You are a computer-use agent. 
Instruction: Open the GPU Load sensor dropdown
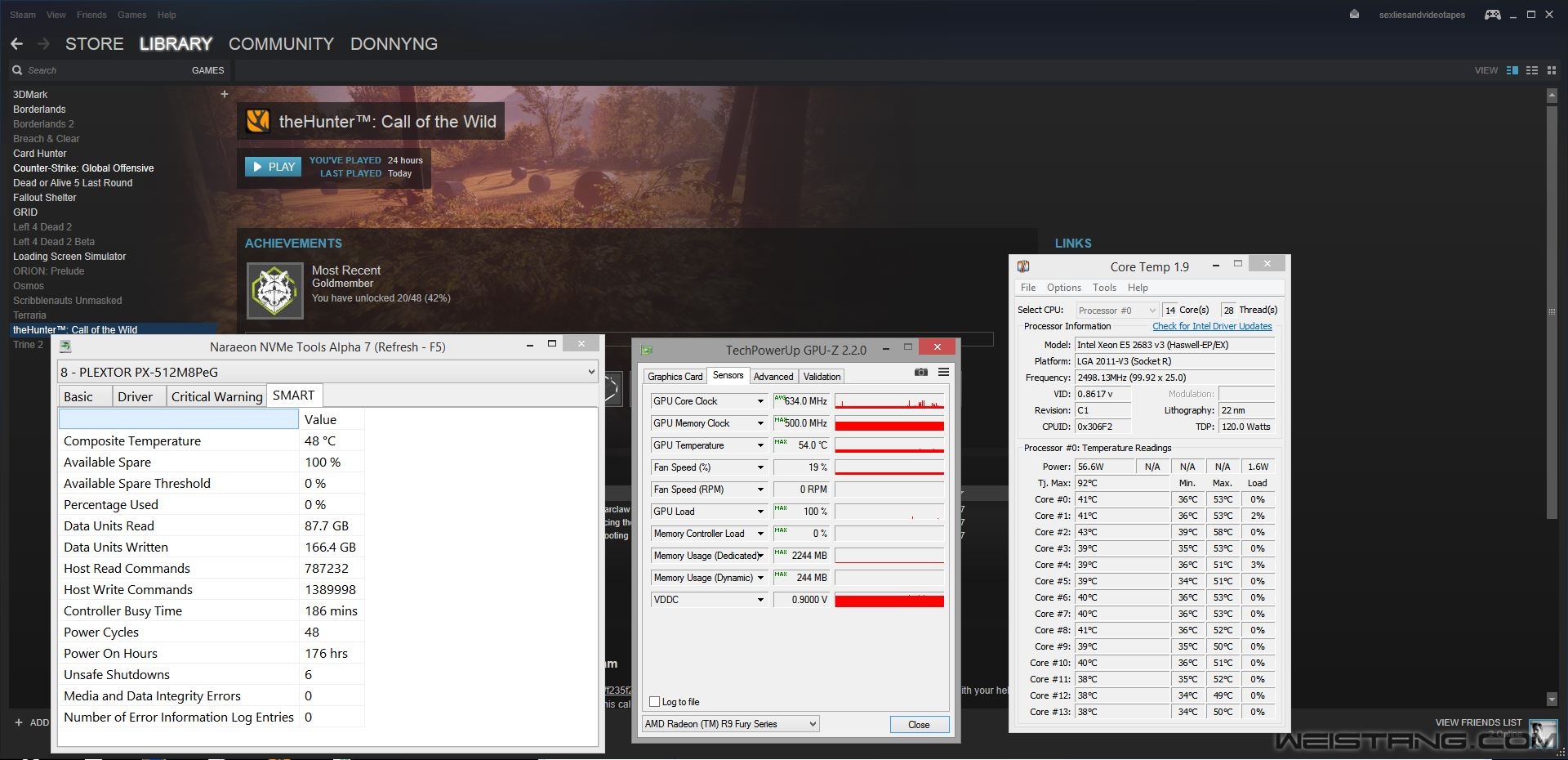point(760,512)
